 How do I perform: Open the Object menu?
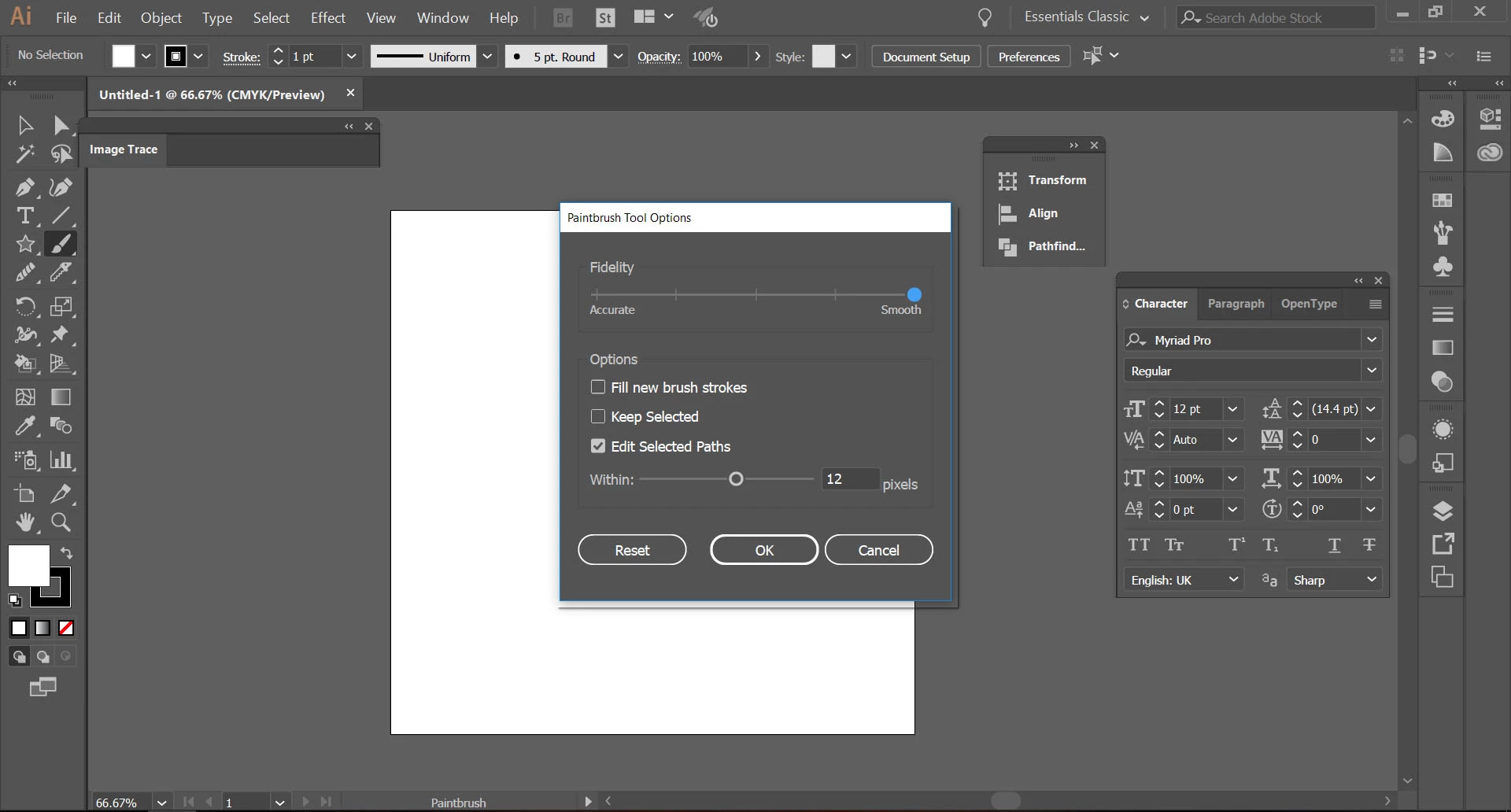pos(161,17)
